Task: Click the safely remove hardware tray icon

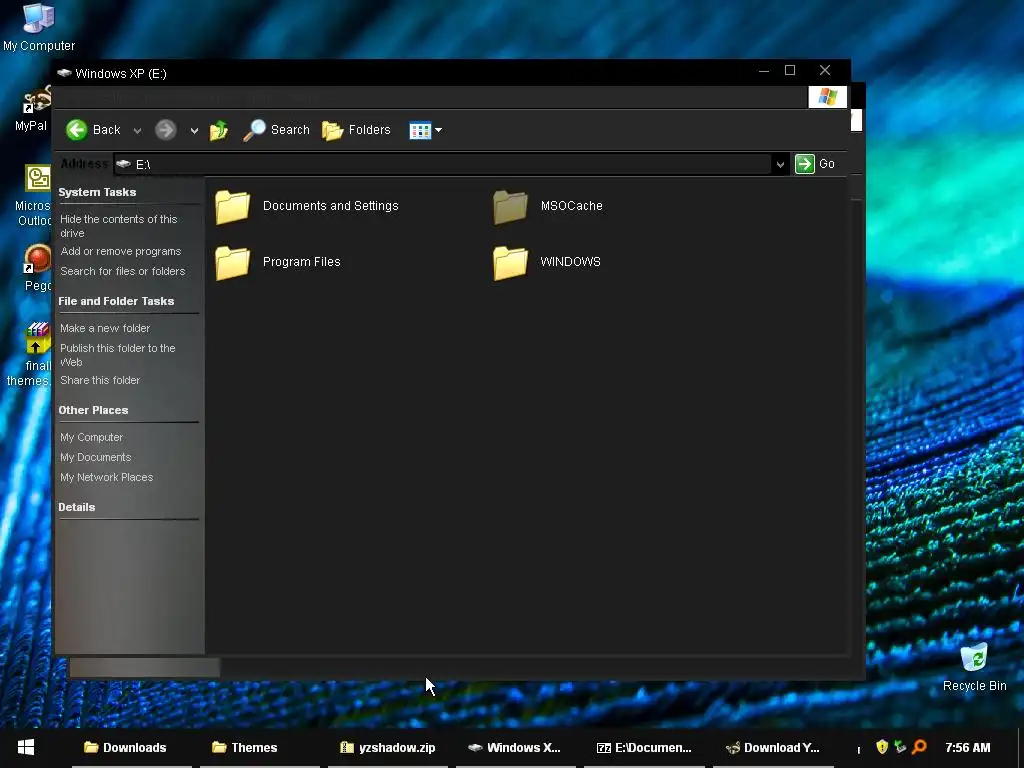Action: (x=901, y=746)
